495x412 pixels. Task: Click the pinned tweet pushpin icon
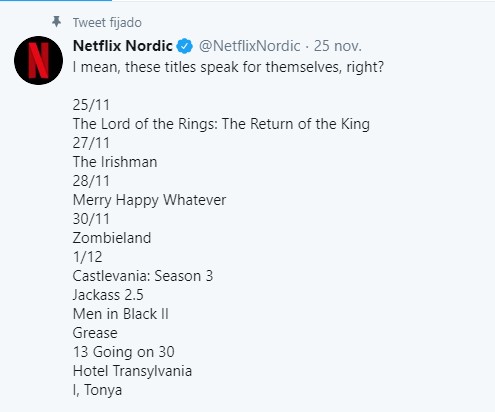point(56,22)
